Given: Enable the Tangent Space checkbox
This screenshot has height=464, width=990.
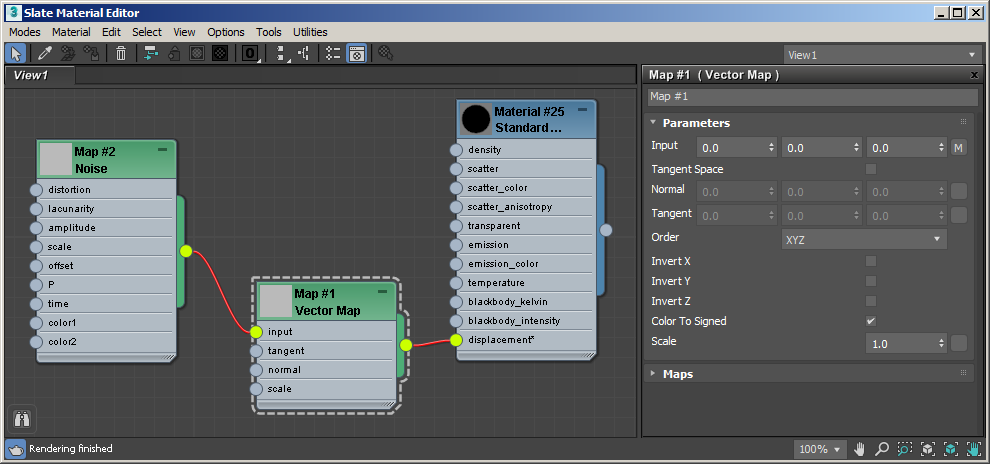Looking at the screenshot, I should (x=871, y=169).
